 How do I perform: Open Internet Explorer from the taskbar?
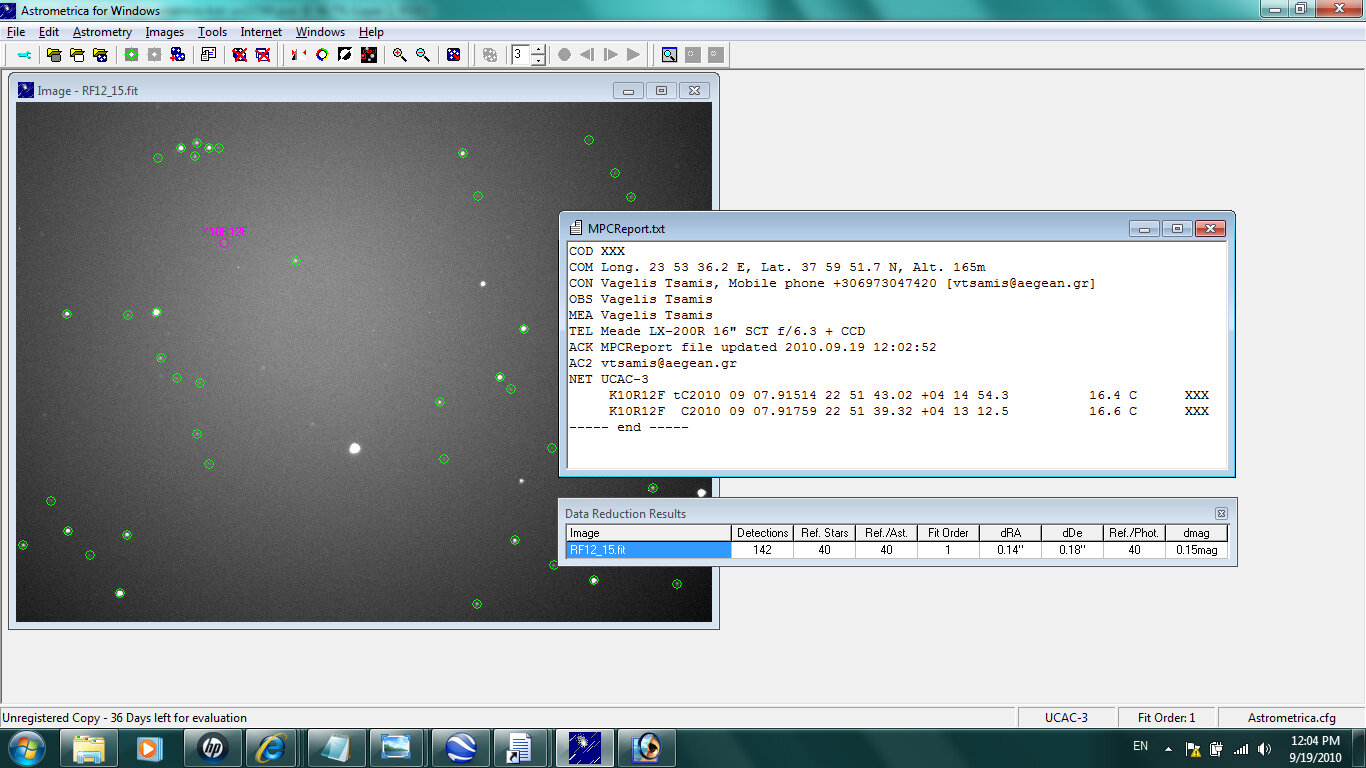(272, 747)
